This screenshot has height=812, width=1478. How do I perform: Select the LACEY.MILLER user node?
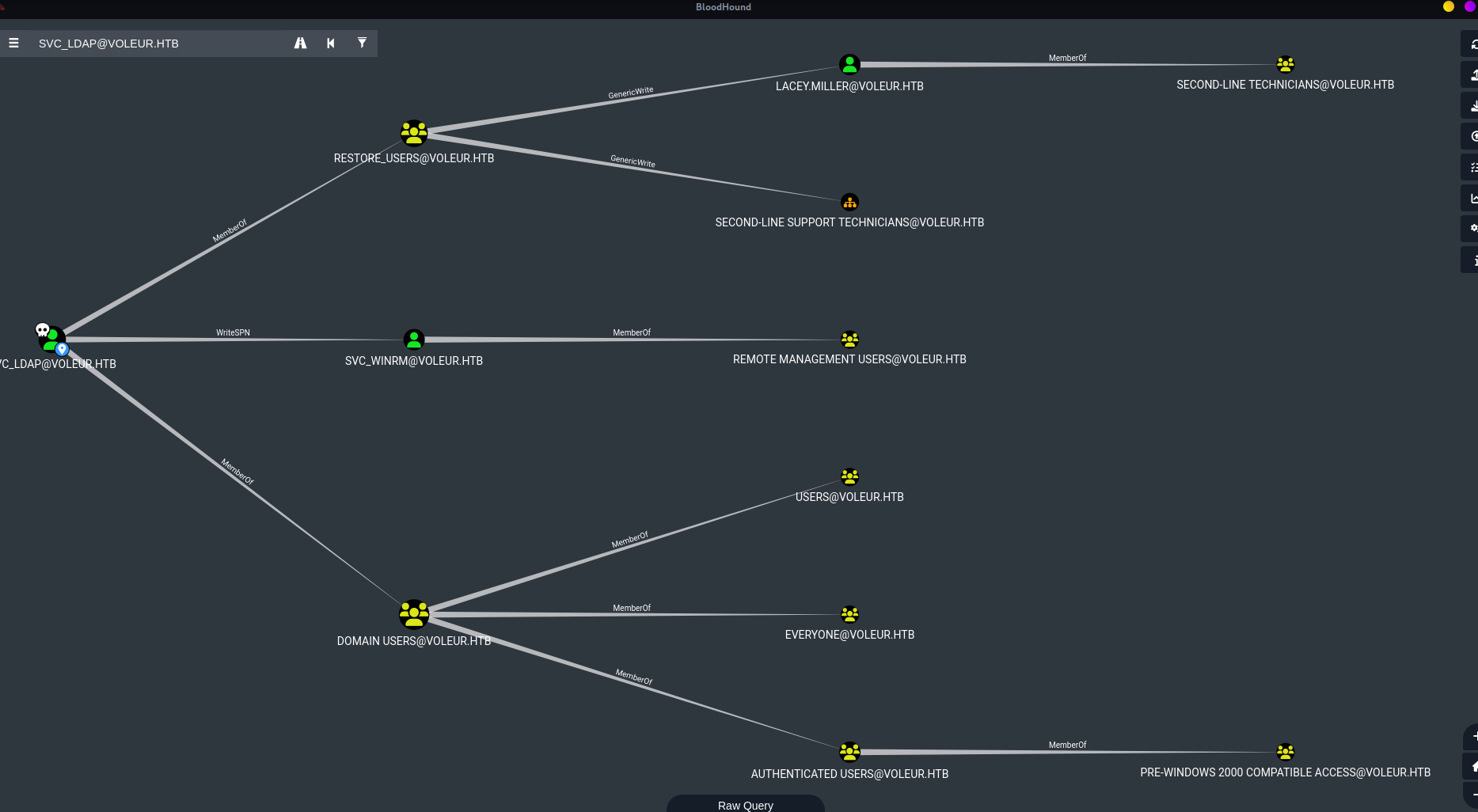click(849, 64)
